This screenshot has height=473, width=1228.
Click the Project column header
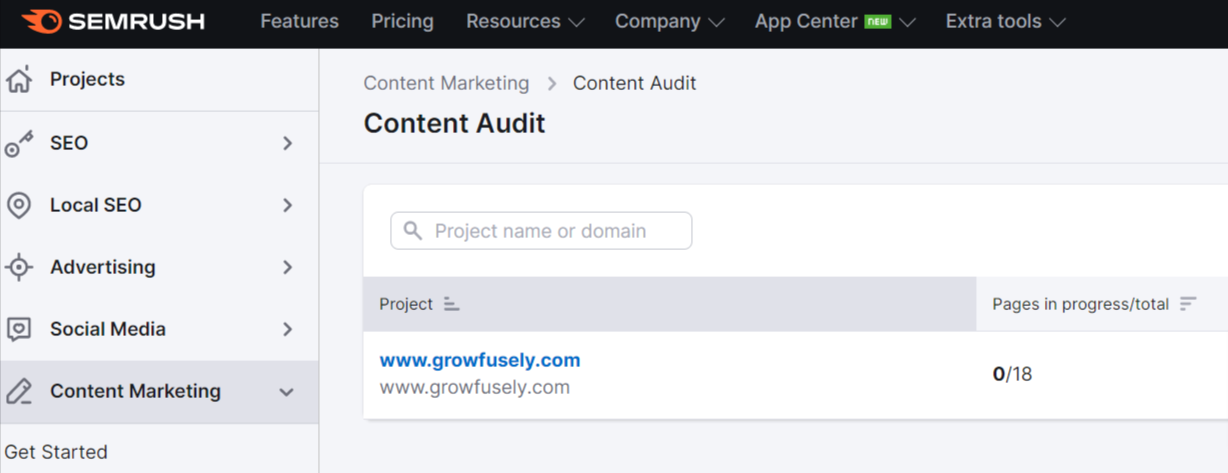670,304
